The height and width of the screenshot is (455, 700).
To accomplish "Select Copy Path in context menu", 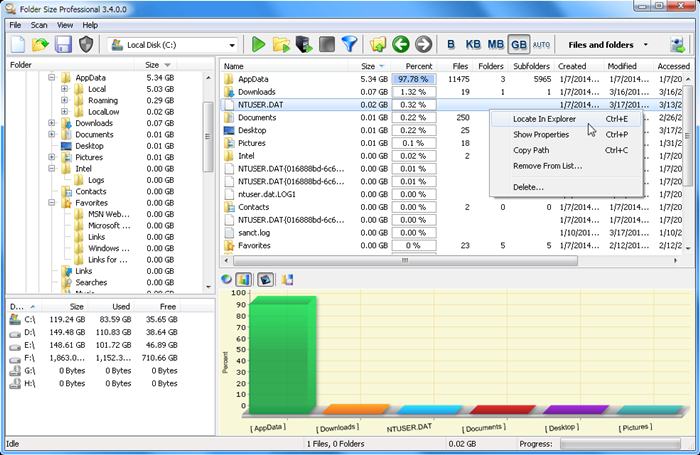I will (566, 150).
